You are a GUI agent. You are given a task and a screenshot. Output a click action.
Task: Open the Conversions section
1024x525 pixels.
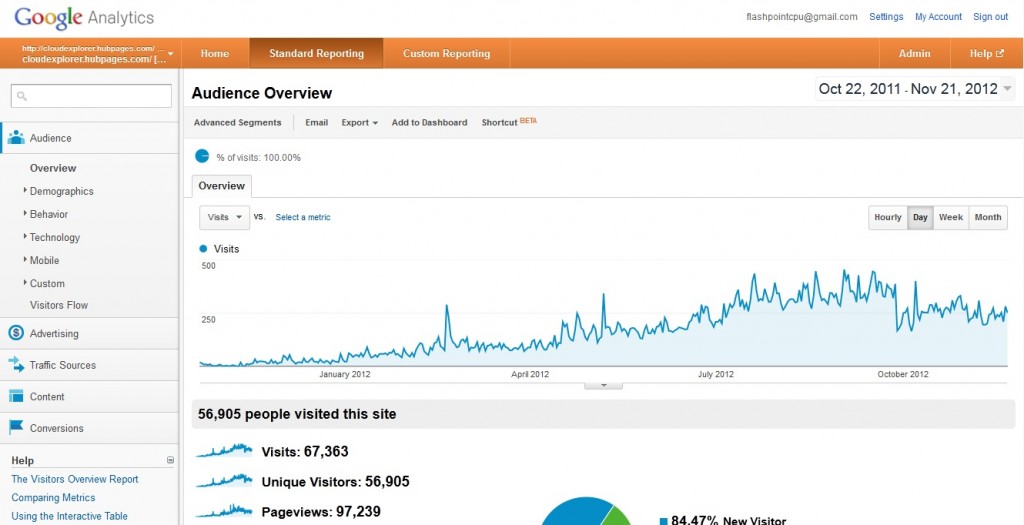click(x=89, y=428)
